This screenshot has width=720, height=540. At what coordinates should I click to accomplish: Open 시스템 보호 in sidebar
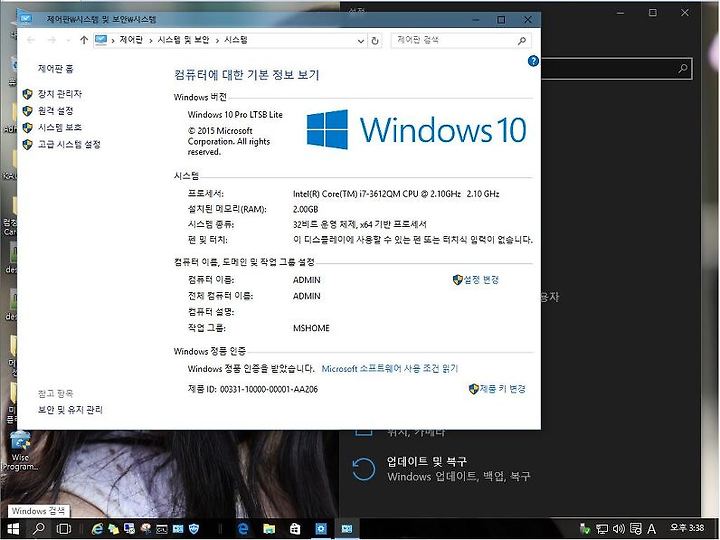tap(60, 127)
